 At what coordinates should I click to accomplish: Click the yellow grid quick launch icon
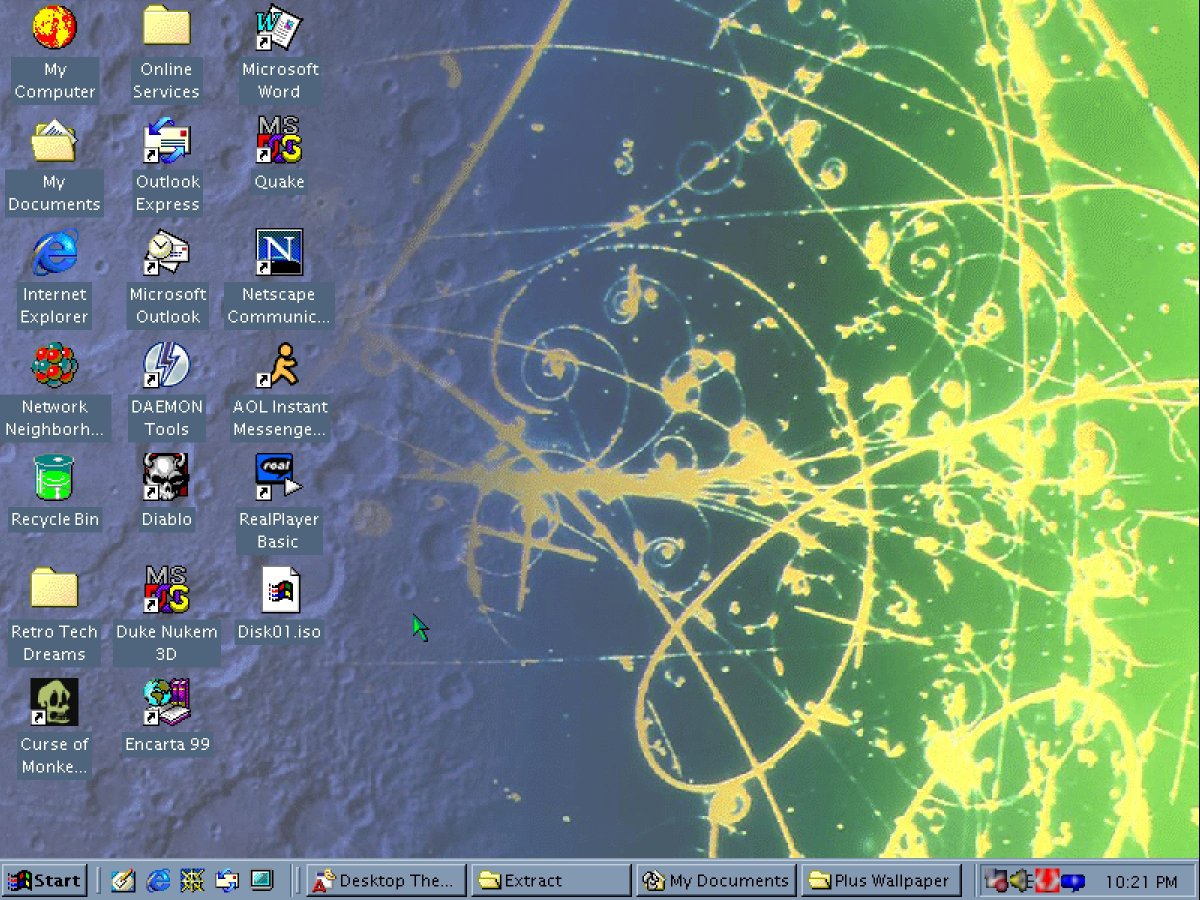pyautogui.click(x=192, y=881)
